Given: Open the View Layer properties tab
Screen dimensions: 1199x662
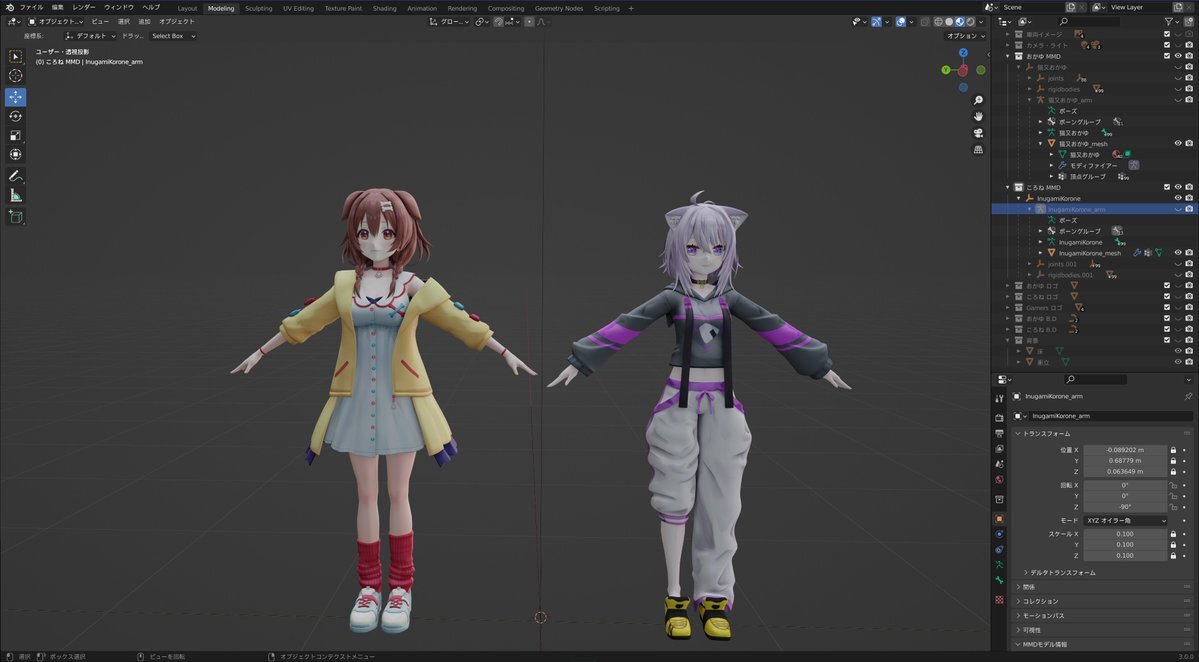Looking at the screenshot, I should [999, 449].
